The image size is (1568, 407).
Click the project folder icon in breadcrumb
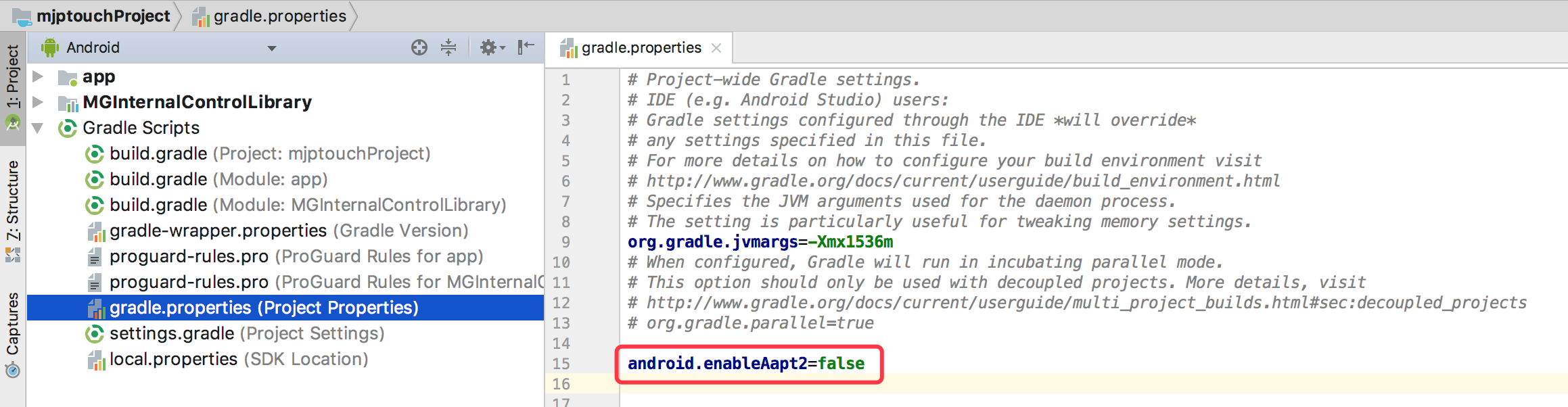pos(22,17)
